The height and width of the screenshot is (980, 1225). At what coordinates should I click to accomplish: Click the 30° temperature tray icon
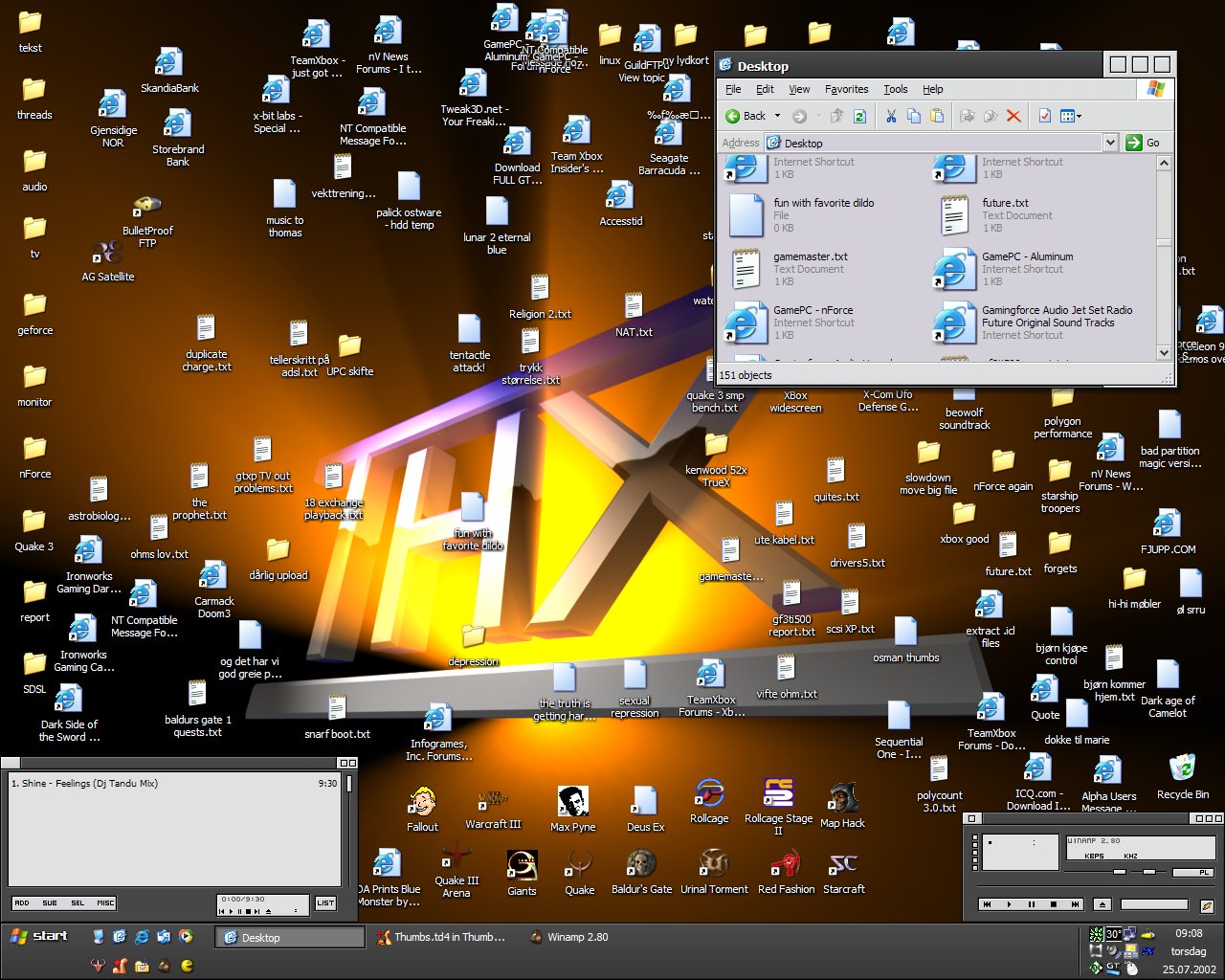tap(1114, 934)
